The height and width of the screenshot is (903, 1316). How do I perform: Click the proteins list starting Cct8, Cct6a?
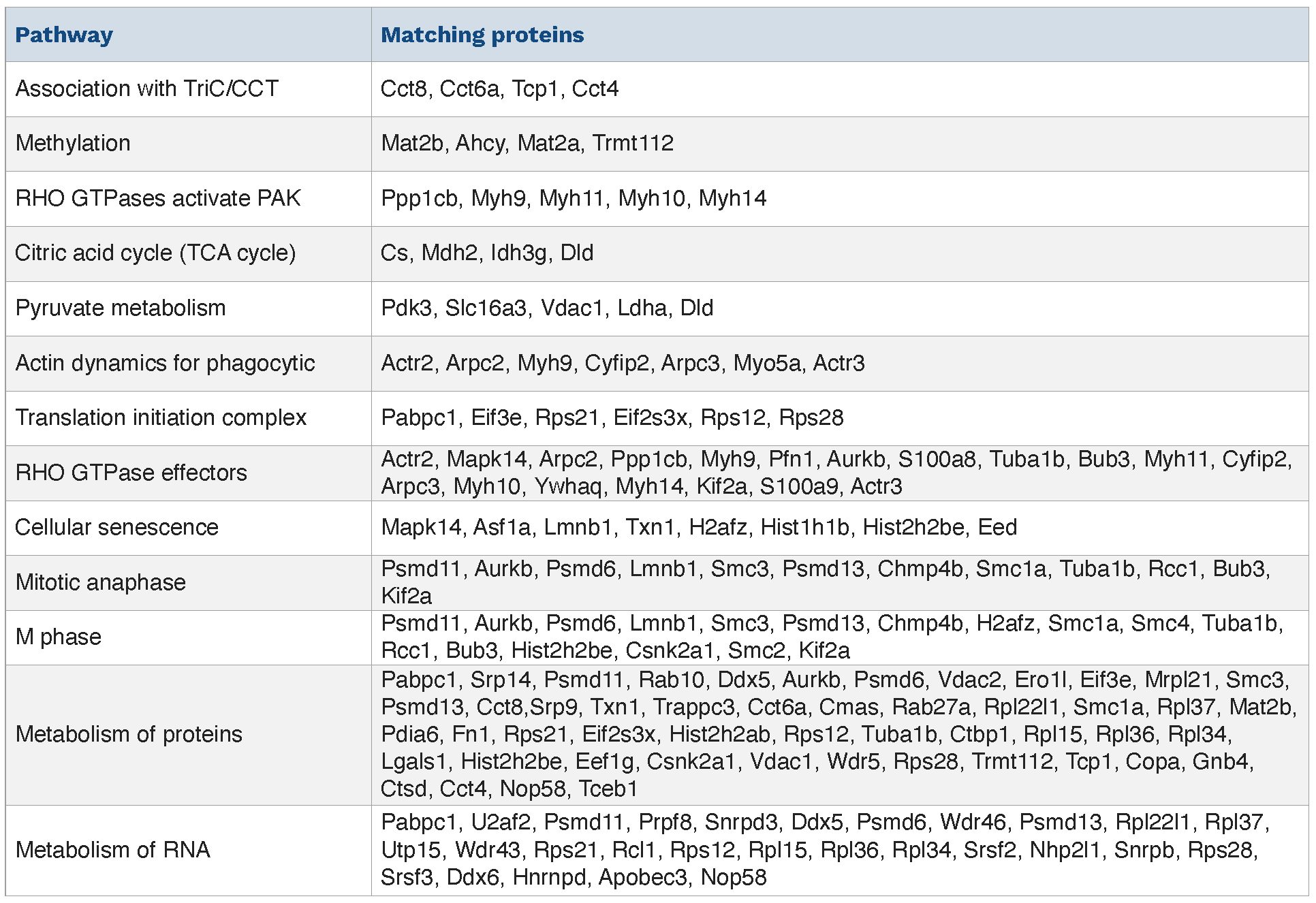[x=499, y=89]
